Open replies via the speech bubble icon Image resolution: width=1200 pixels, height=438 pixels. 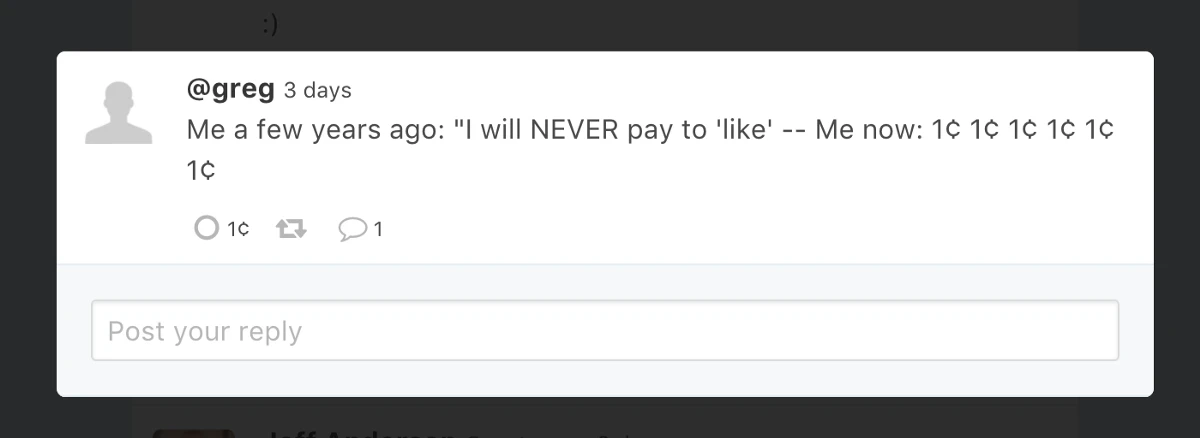(352, 230)
